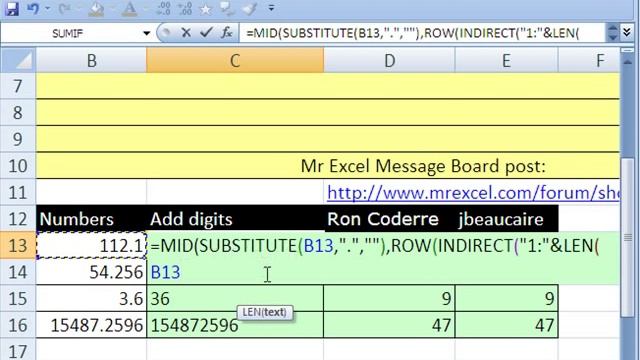Image resolution: width=640 pixels, height=360 pixels.
Task: Select row 10 header
Action: point(18,166)
